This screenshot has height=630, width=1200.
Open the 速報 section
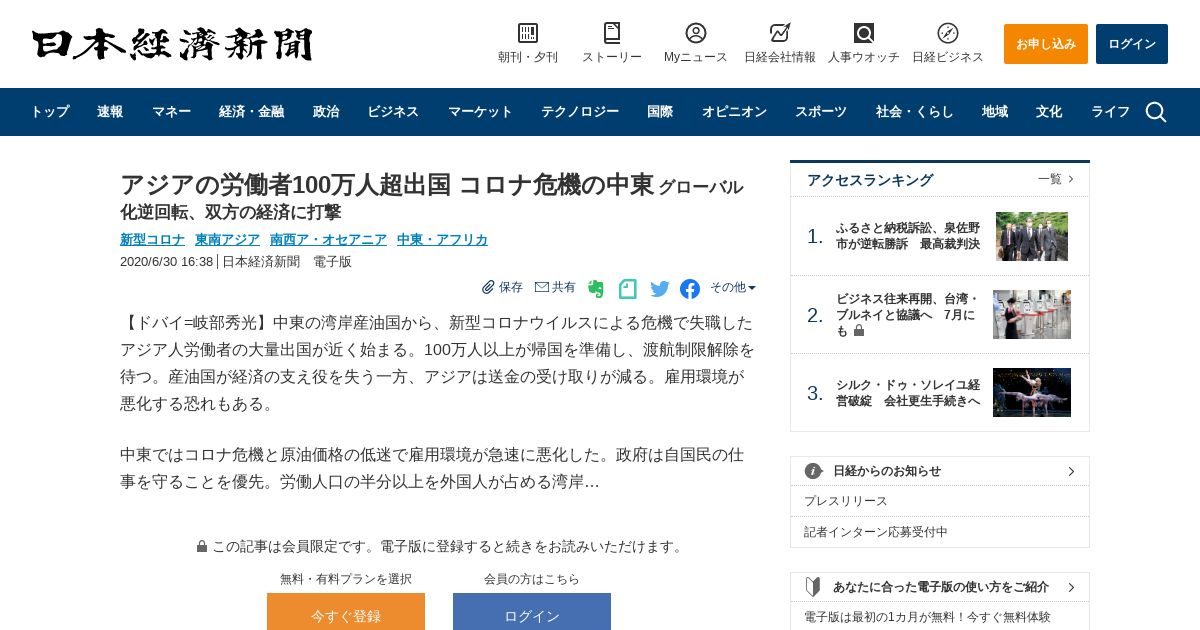point(110,112)
